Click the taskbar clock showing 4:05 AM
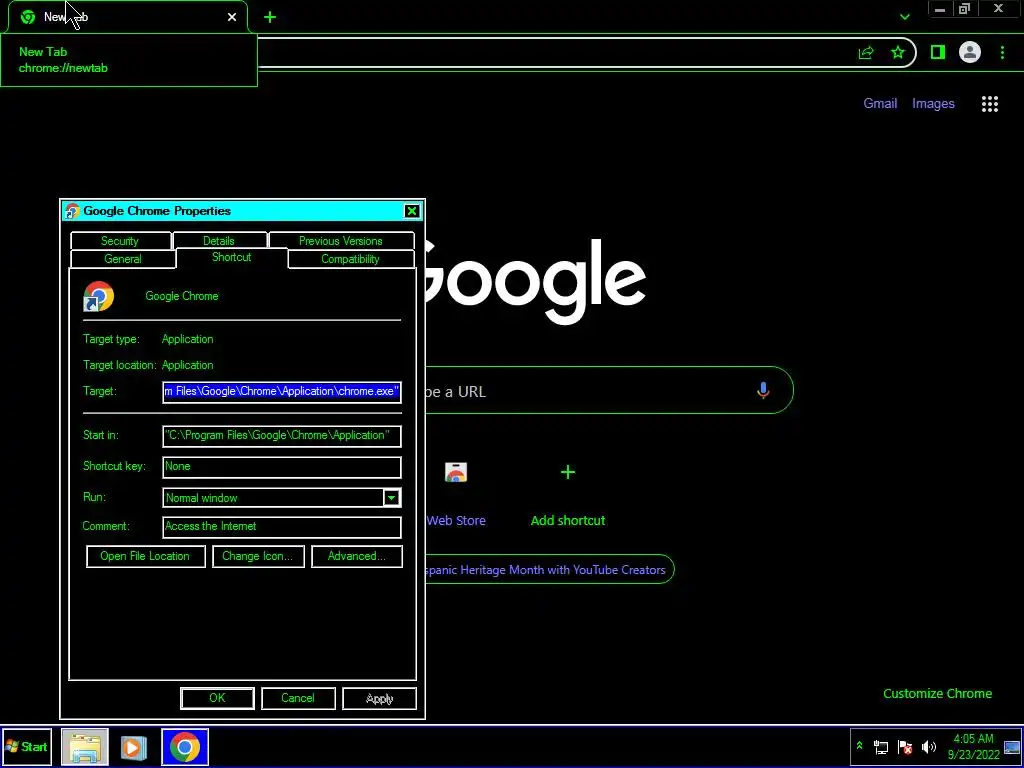Image resolution: width=1024 pixels, height=768 pixels. (973, 746)
